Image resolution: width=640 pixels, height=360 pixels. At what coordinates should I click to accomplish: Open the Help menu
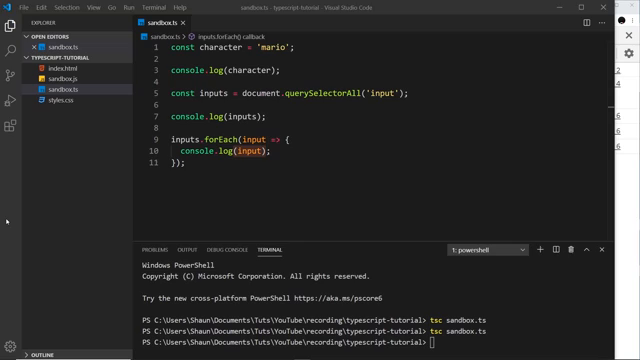180,7
